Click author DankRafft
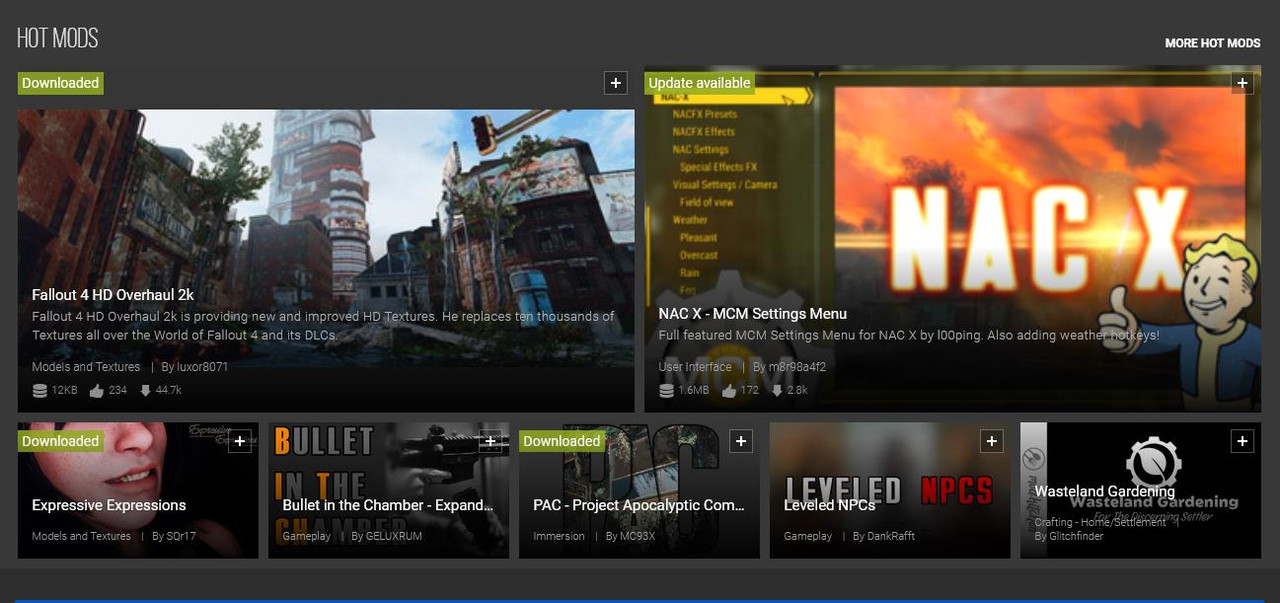The width and height of the screenshot is (1280, 603). click(x=890, y=536)
